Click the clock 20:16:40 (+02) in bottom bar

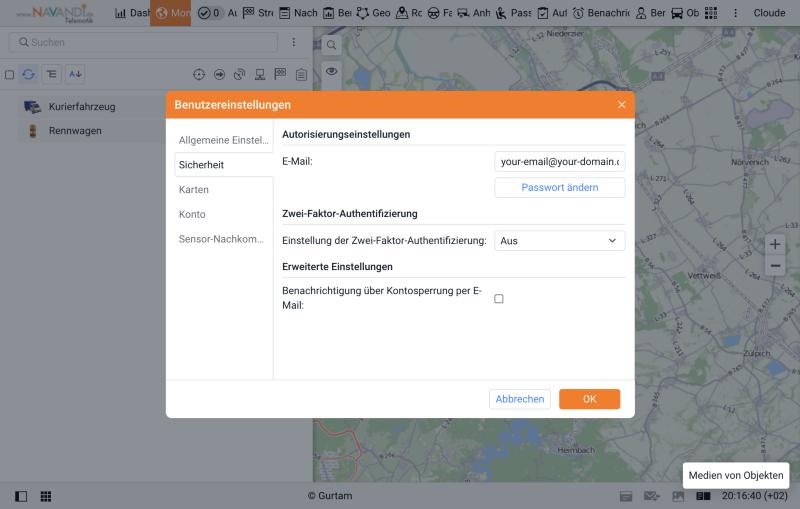click(755, 496)
